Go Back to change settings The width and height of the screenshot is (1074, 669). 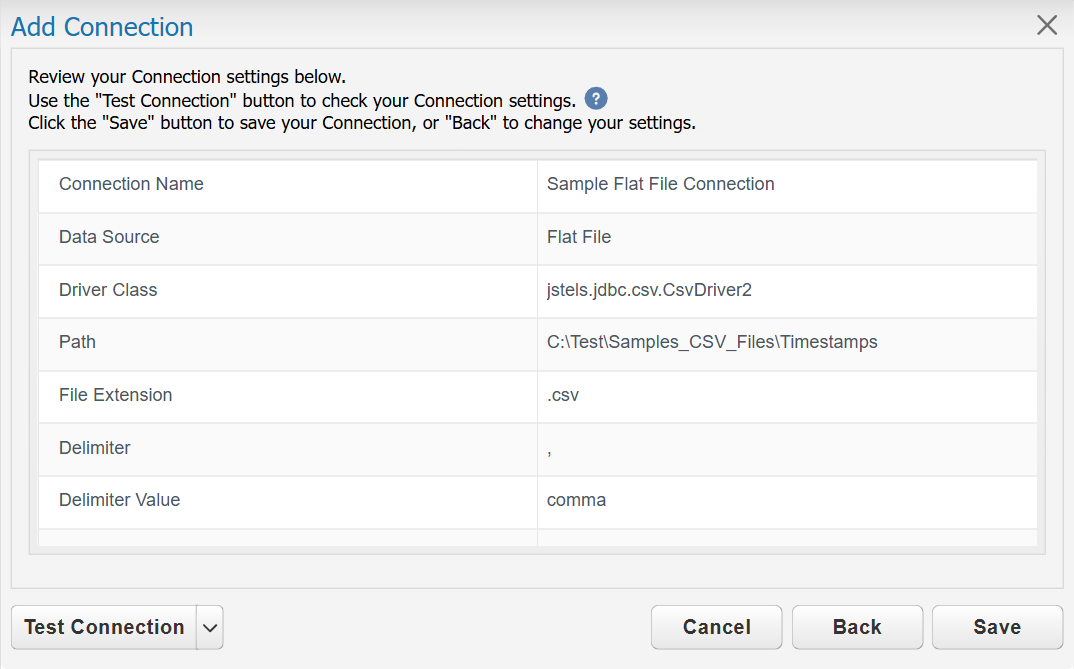pos(857,627)
